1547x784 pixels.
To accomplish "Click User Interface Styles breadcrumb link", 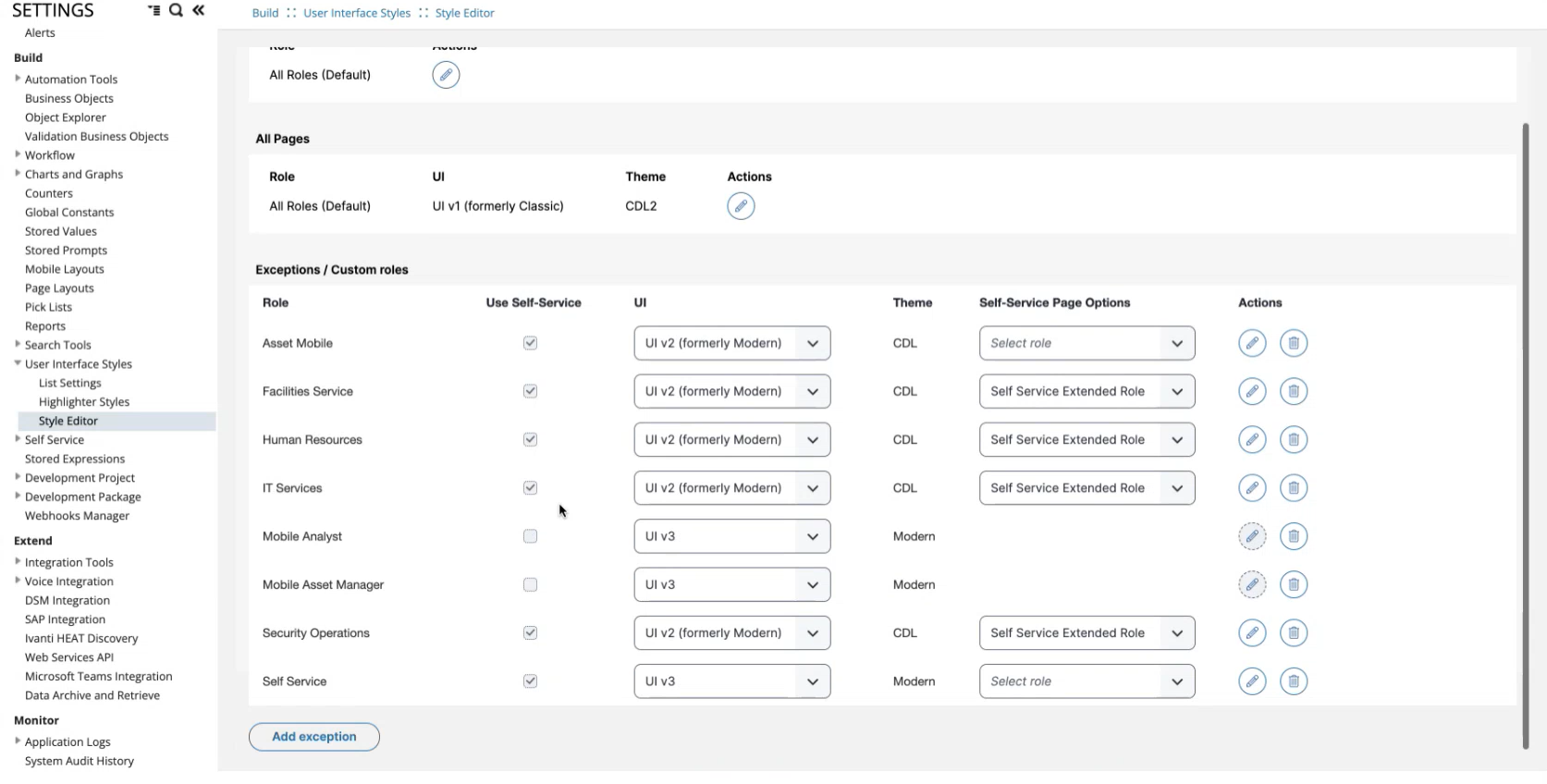I will point(357,13).
